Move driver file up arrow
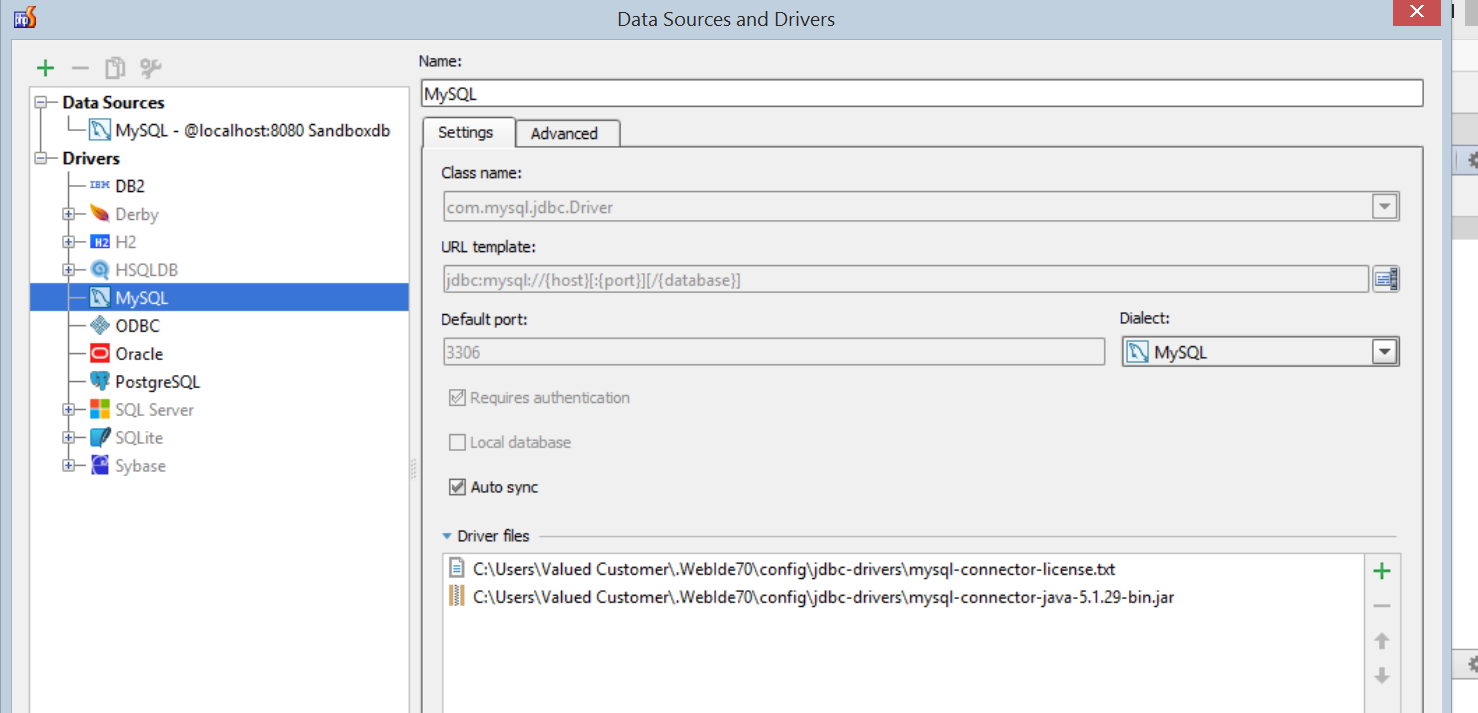This screenshot has height=713, width=1478. [x=1382, y=641]
